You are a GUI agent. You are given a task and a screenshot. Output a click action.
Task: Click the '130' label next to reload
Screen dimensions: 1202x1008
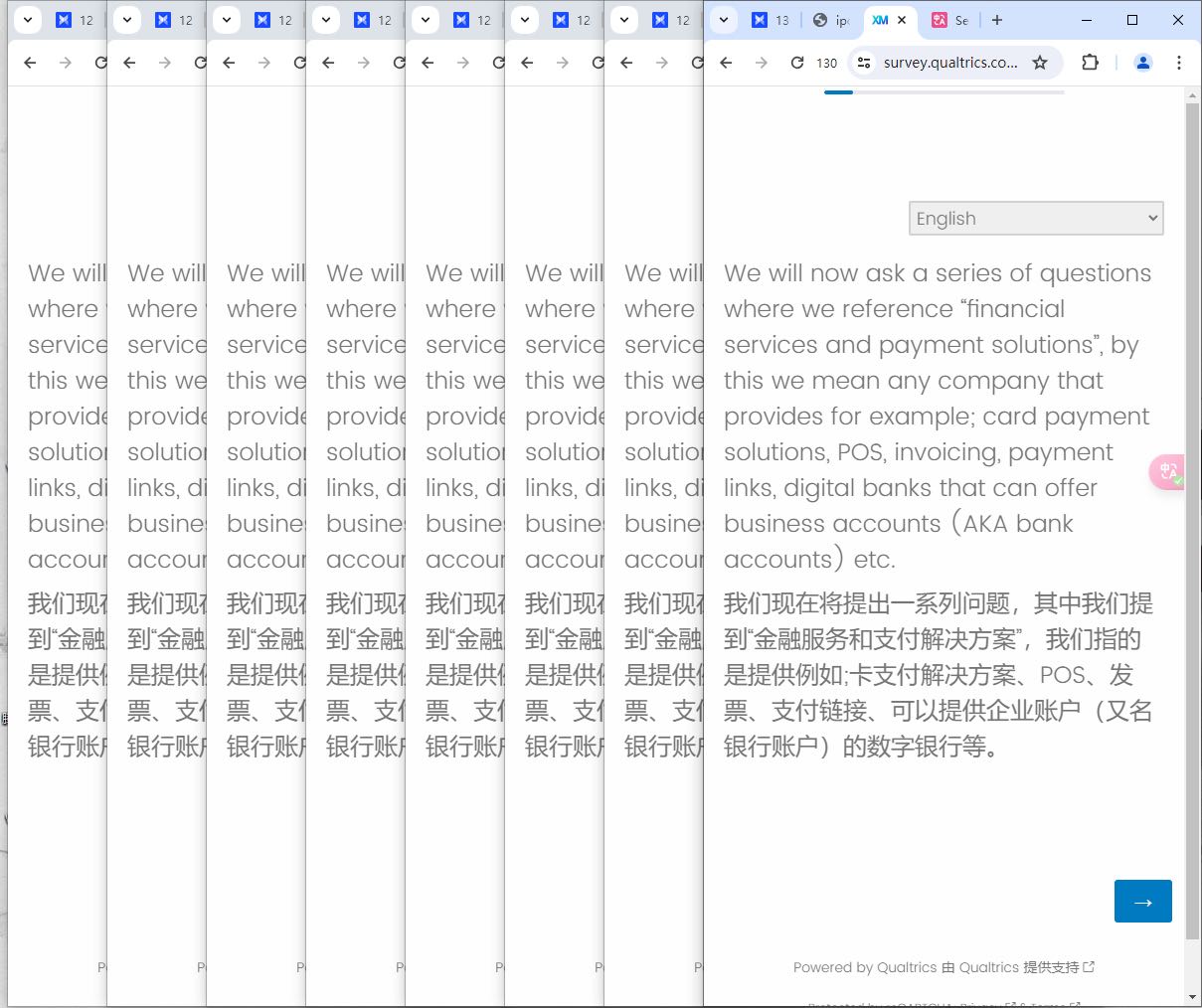(827, 63)
